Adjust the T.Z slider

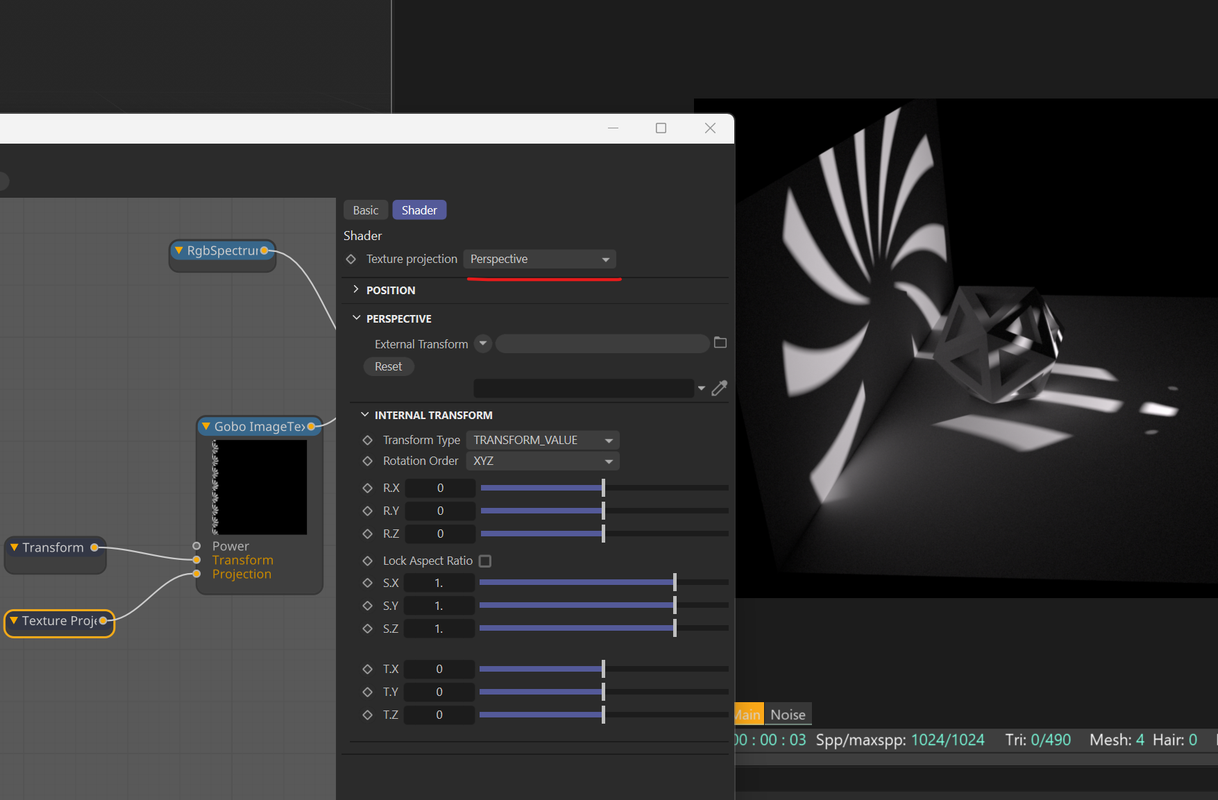tap(604, 715)
